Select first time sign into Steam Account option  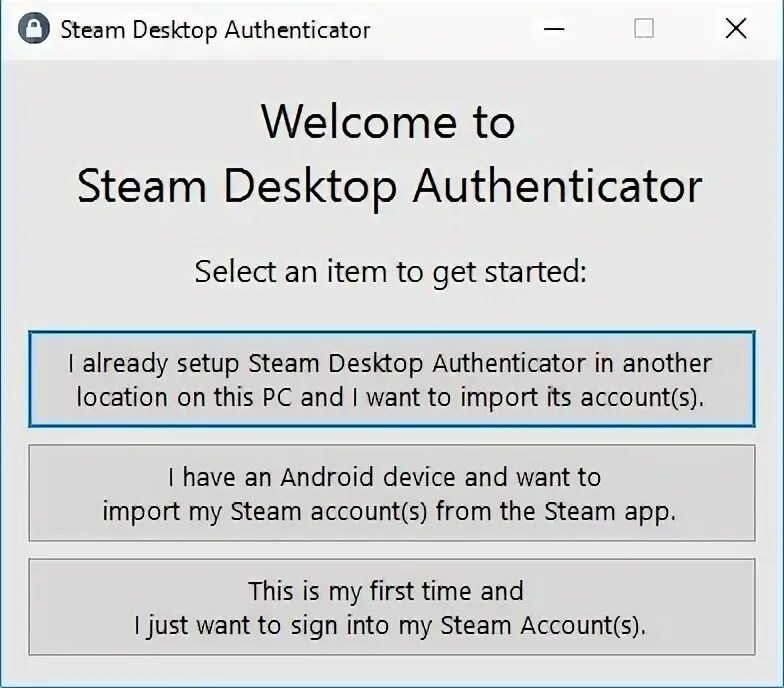point(392,606)
